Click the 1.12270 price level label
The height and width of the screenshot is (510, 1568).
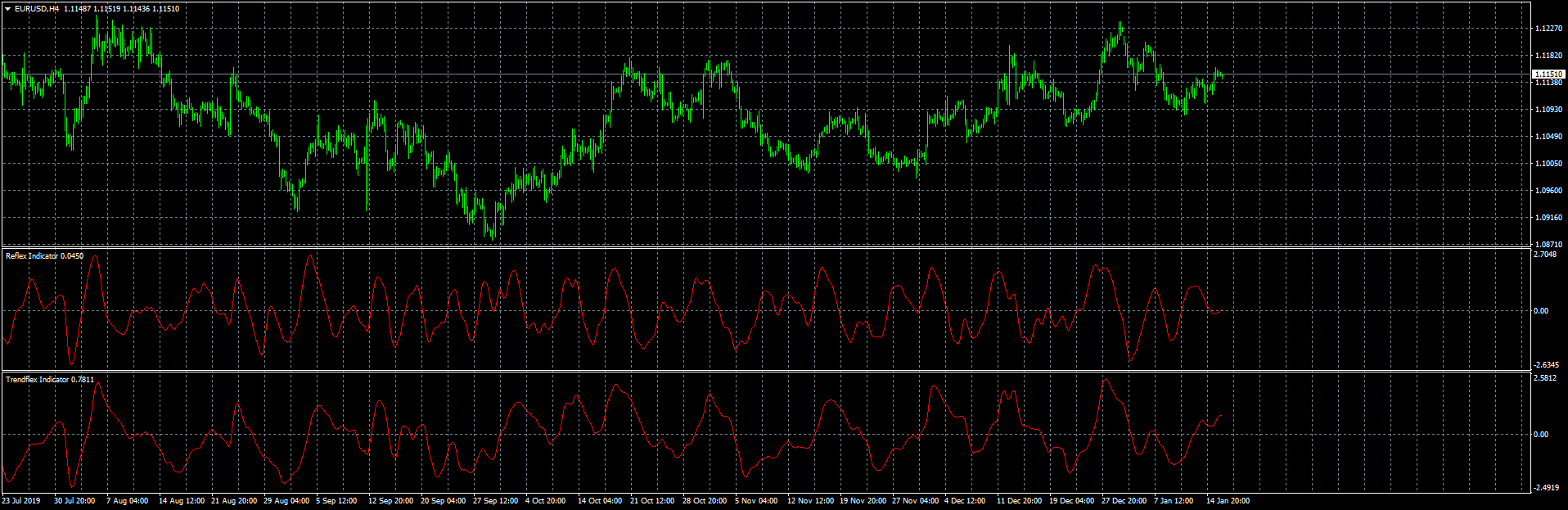coord(1549,29)
